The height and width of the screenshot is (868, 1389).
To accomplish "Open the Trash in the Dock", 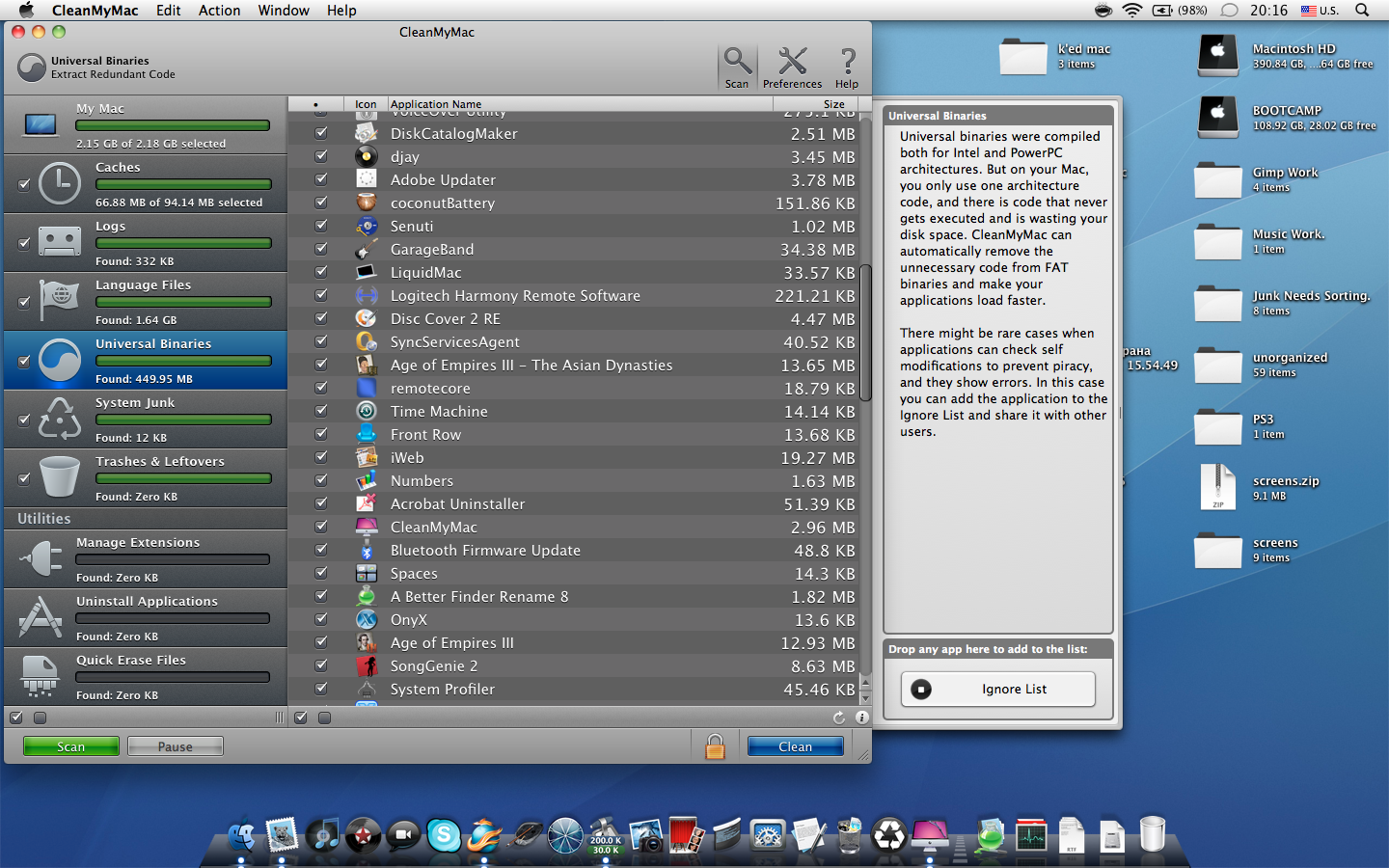I will pos(1153,834).
